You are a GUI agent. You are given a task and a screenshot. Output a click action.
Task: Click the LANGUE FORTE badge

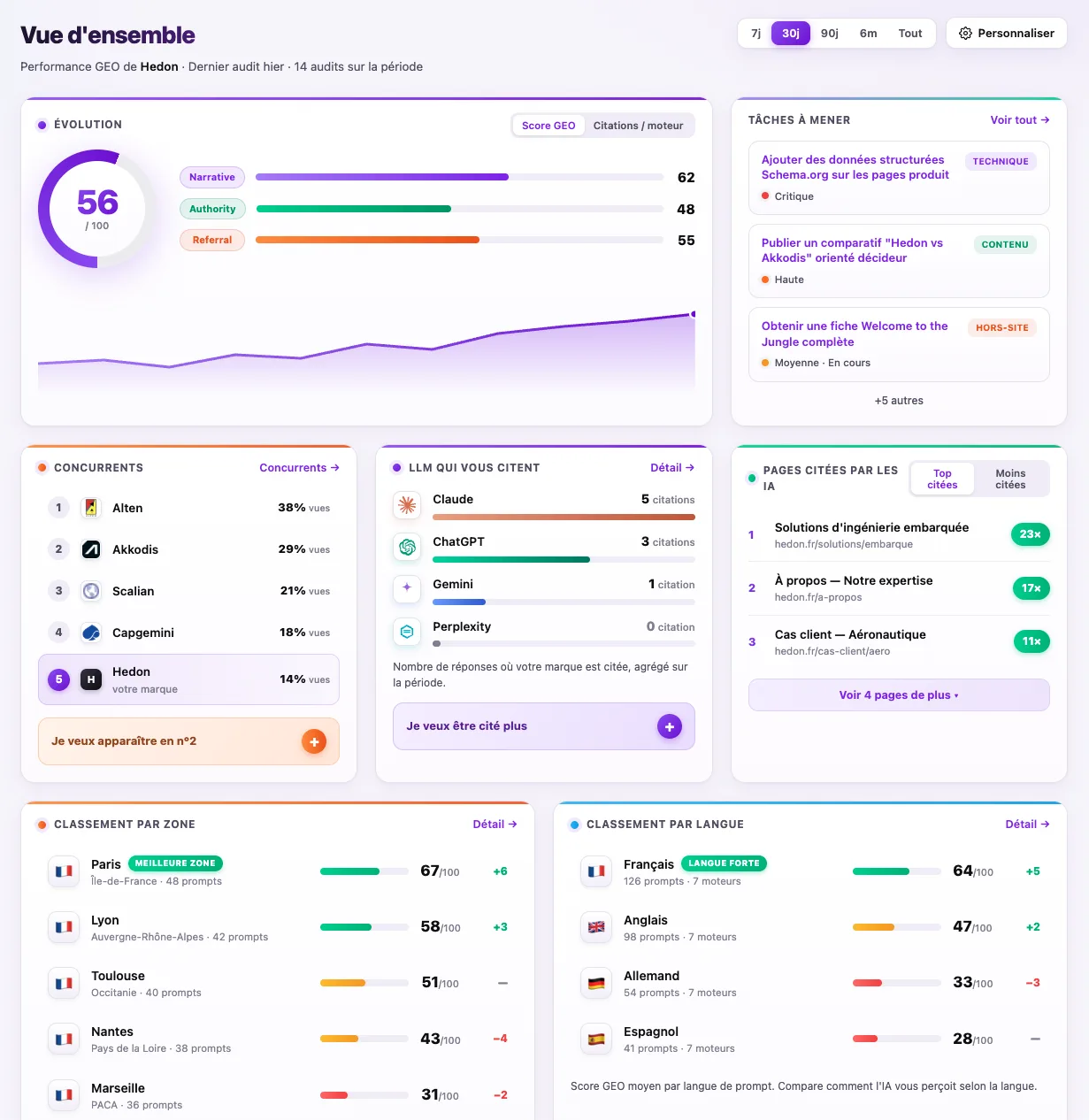tap(724, 863)
